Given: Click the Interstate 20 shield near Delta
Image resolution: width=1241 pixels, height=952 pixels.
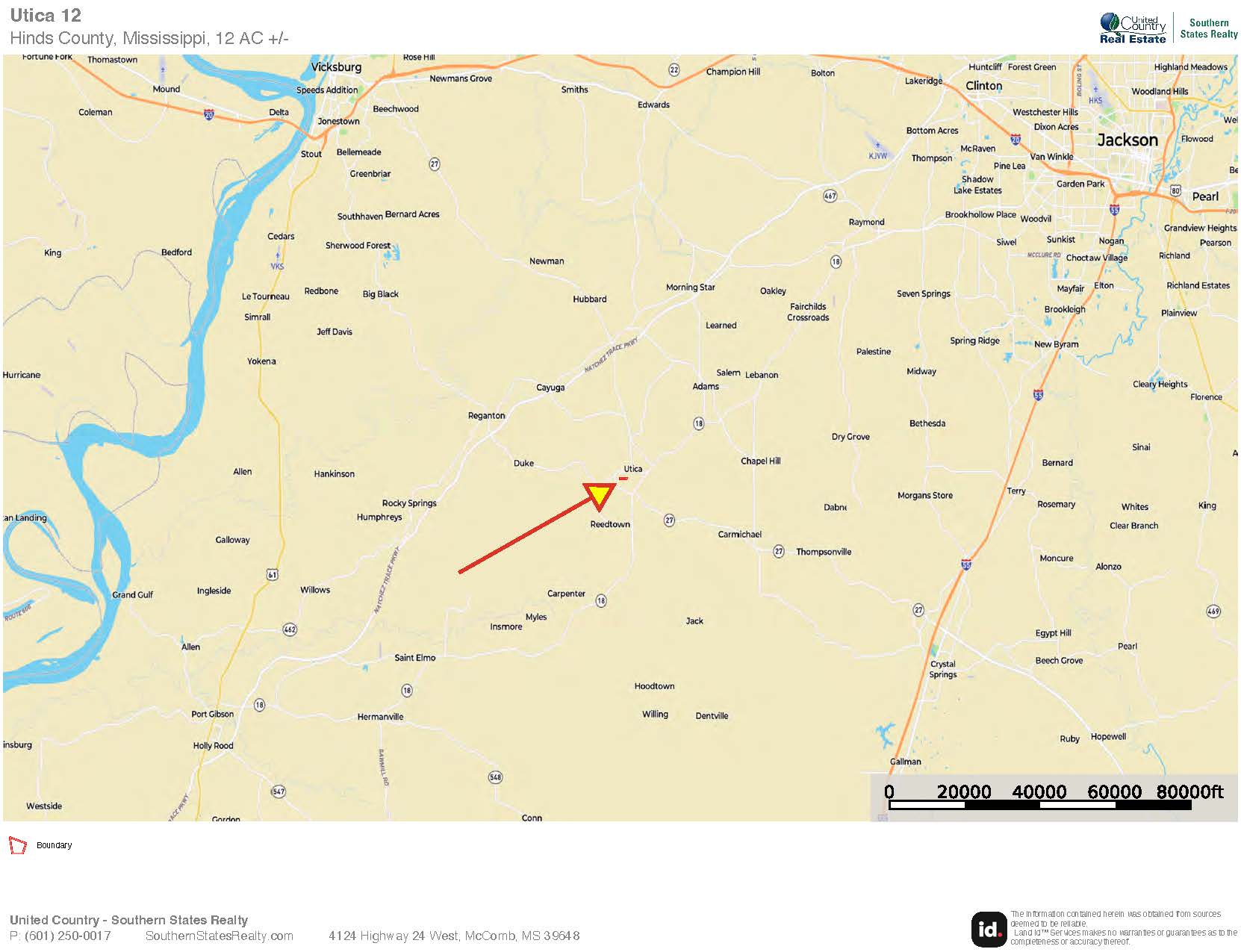Looking at the screenshot, I should [x=209, y=114].
